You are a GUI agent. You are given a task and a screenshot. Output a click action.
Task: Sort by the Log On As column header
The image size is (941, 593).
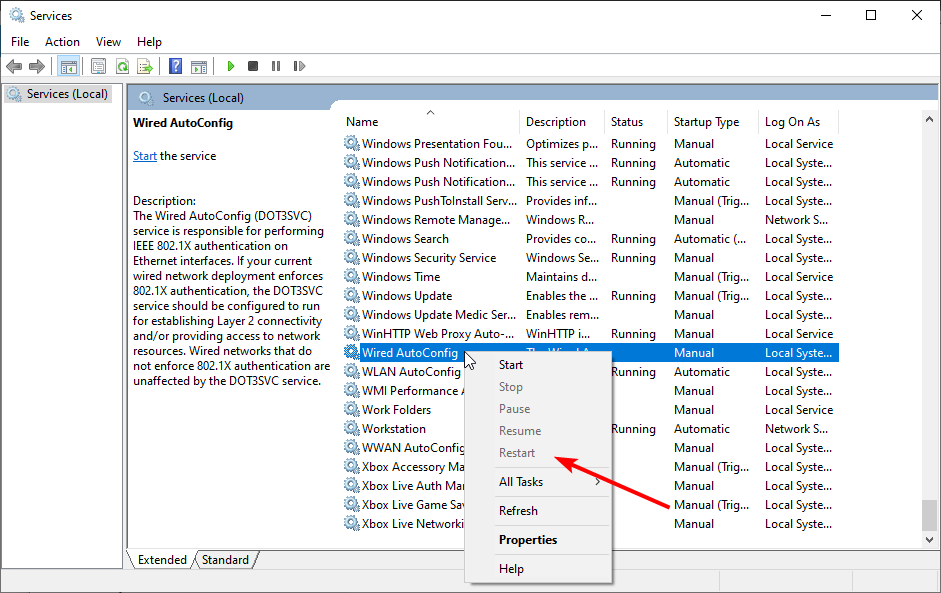(x=798, y=122)
